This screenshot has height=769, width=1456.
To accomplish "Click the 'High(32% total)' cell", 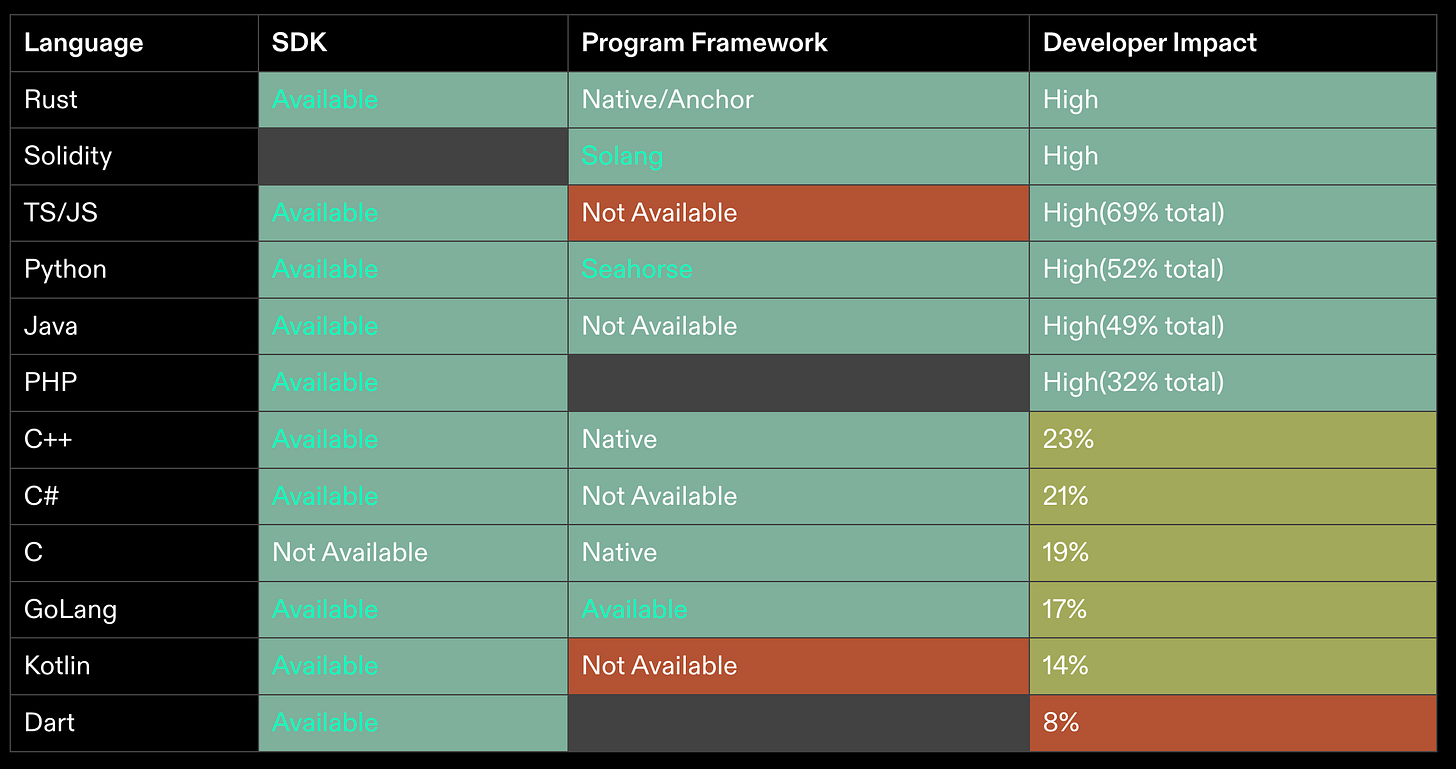I will pos(1233,383).
